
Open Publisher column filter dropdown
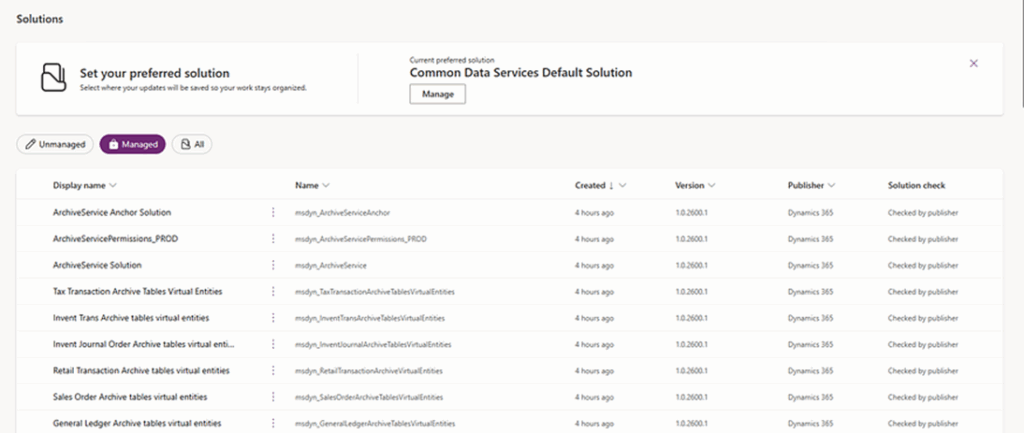coord(831,185)
